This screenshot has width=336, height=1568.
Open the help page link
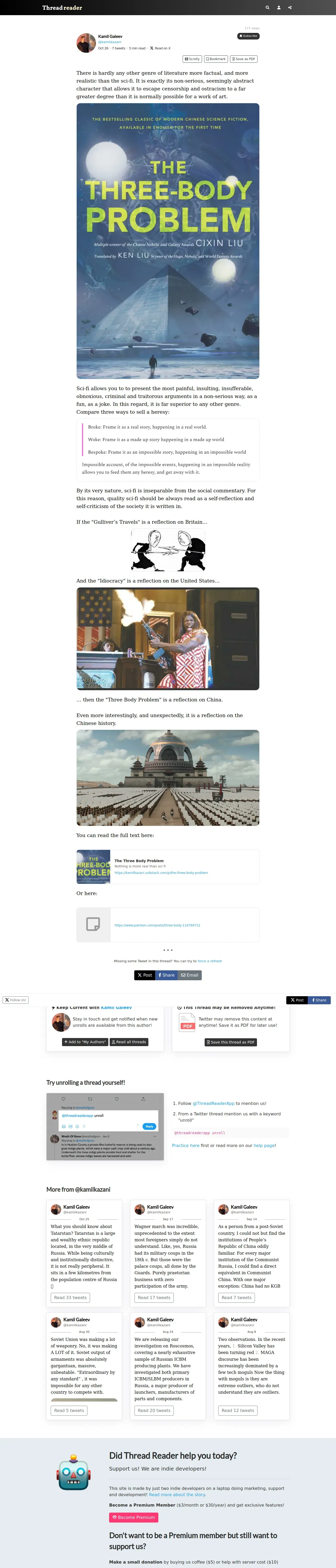click(264, 1146)
